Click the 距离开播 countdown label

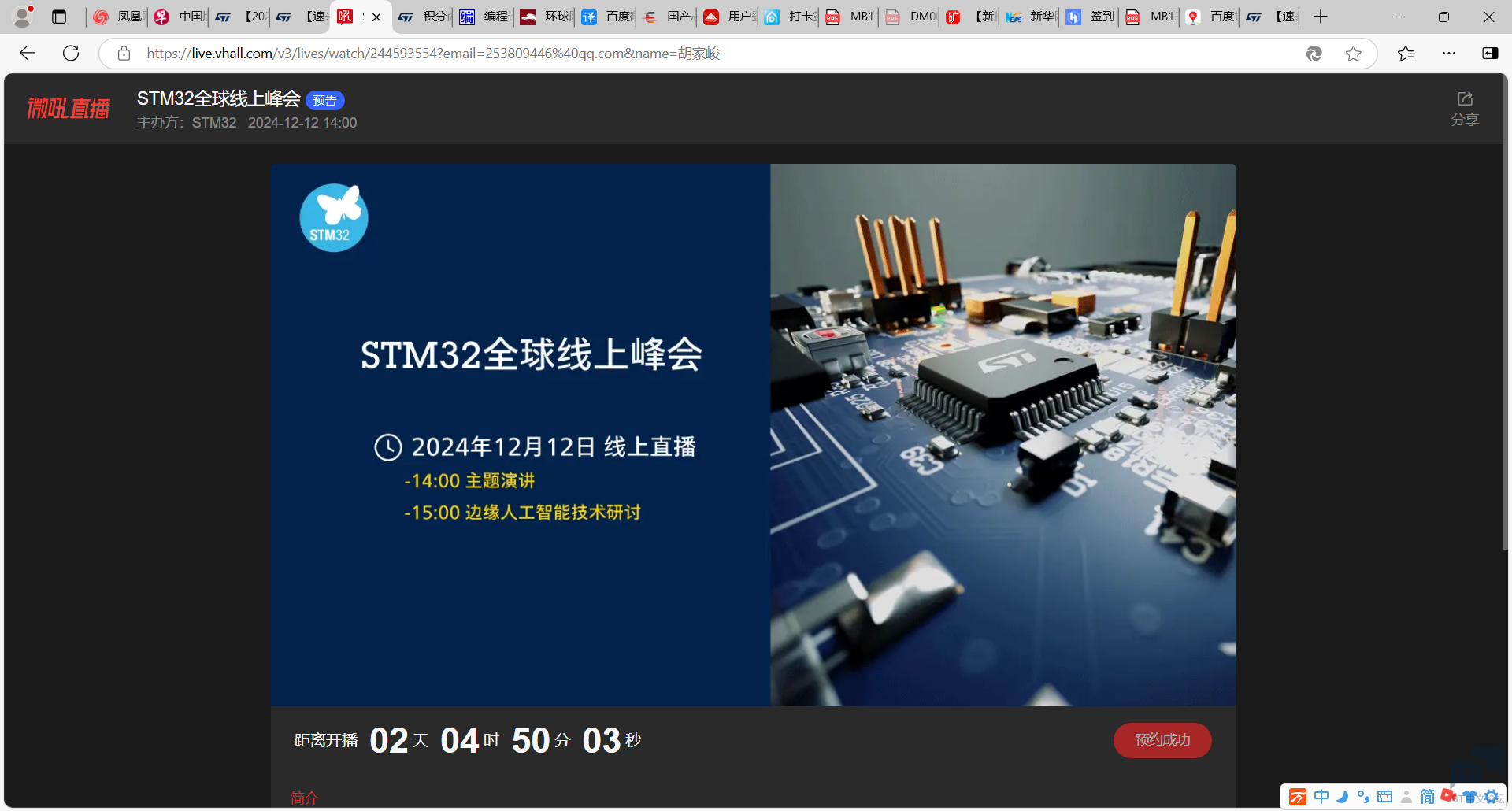pyautogui.click(x=326, y=740)
